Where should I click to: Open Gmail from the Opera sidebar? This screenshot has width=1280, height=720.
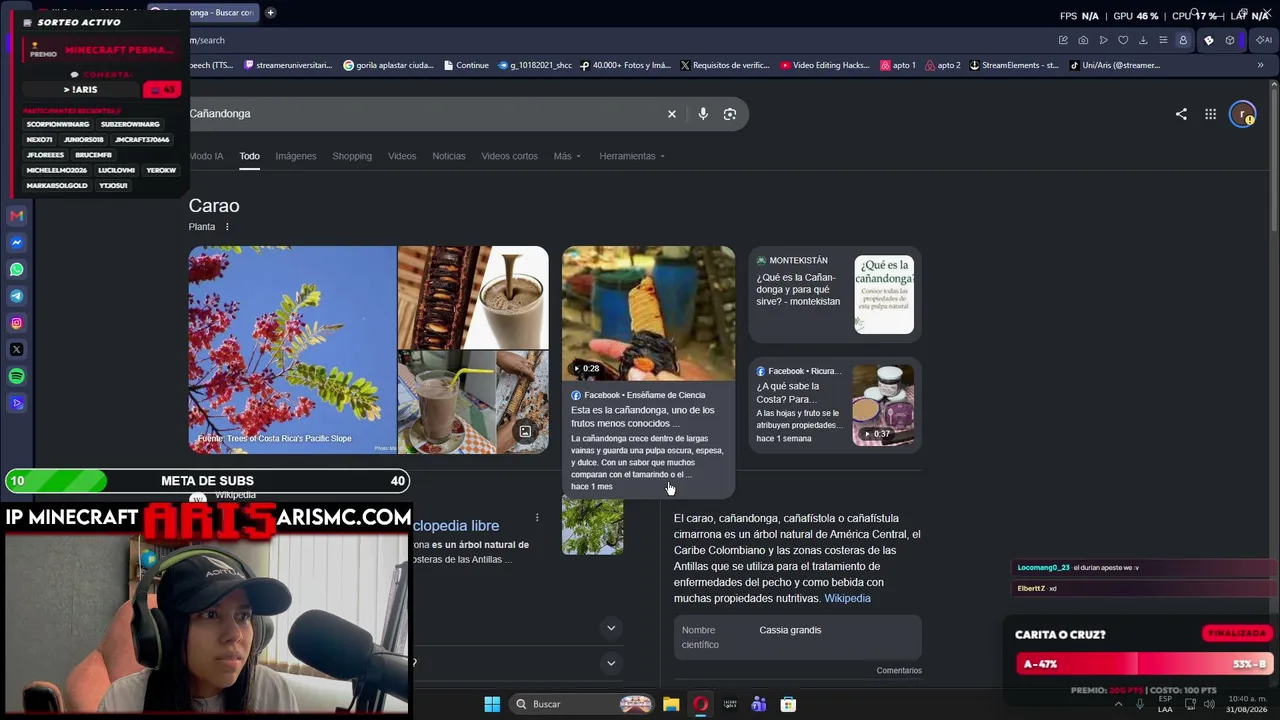click(x=16, y=216)
